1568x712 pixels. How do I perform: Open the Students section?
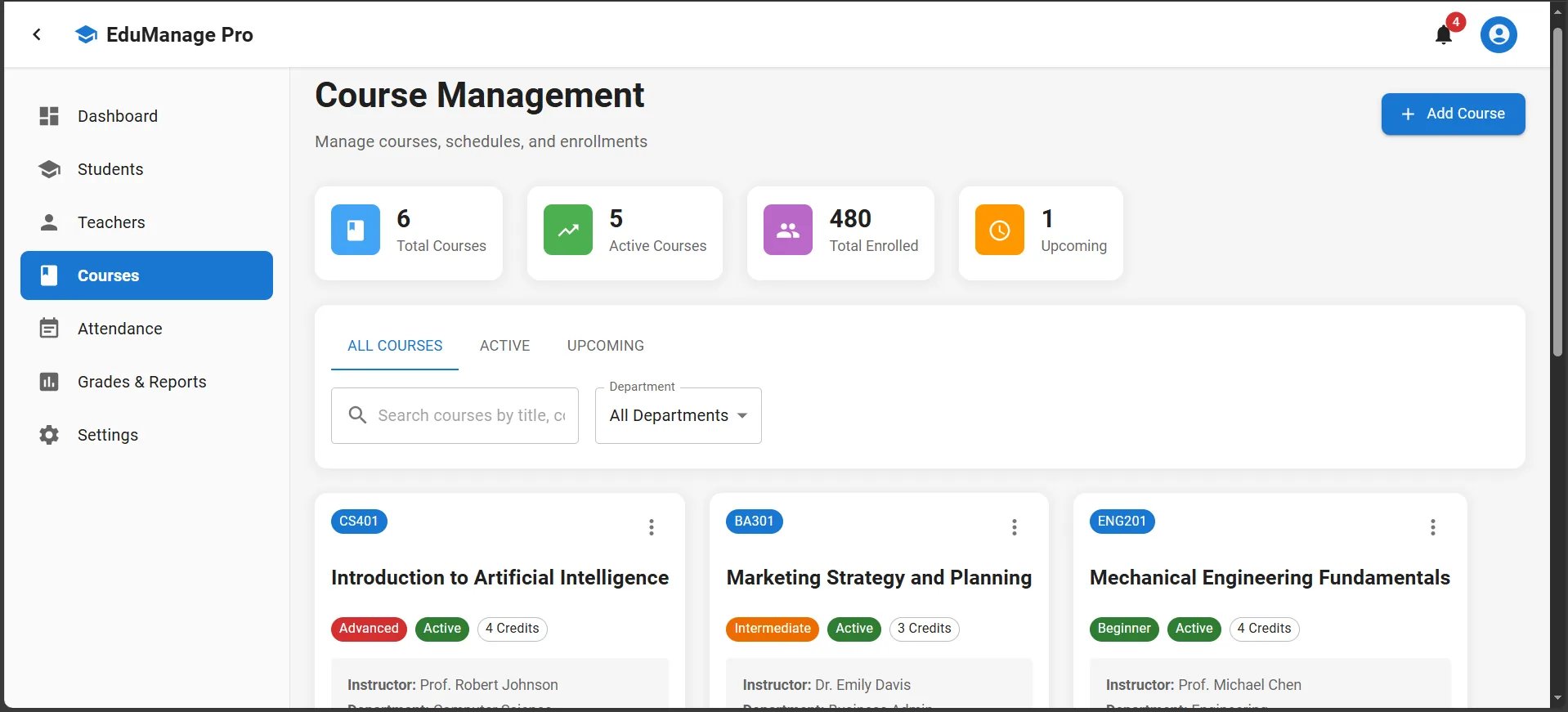146,169
